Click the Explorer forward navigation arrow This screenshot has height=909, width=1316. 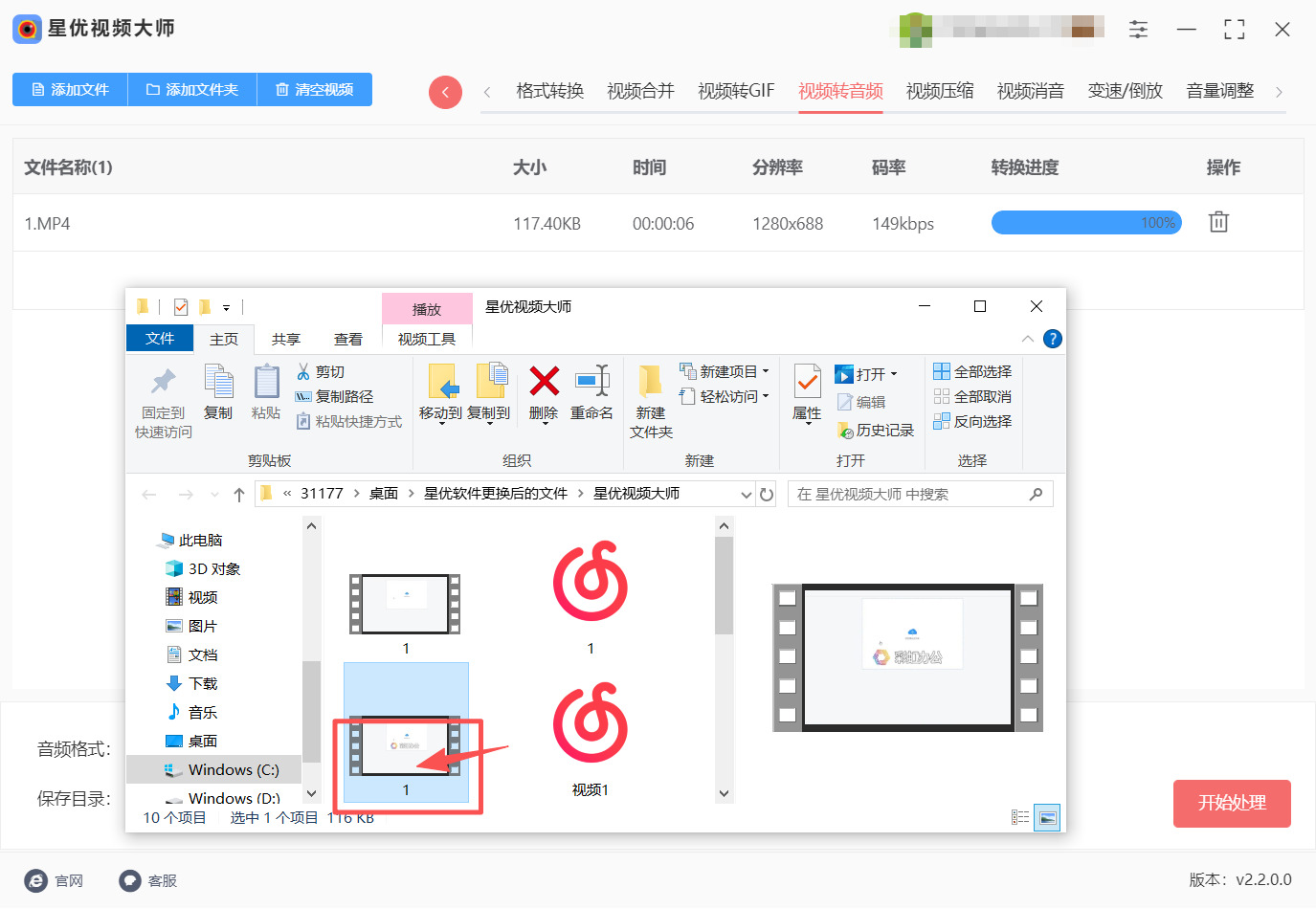(x=186, y=495)
